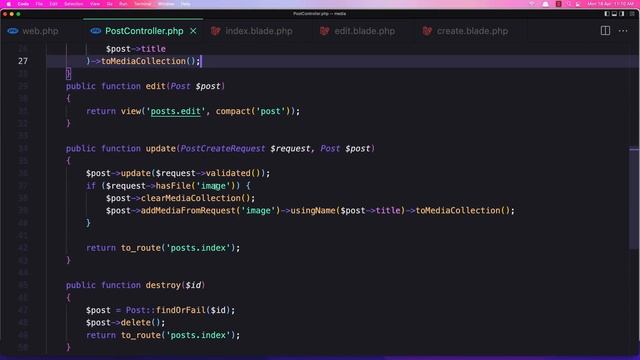Click the destroy function name
Viewport: 640px width, 360px height.
163,285
